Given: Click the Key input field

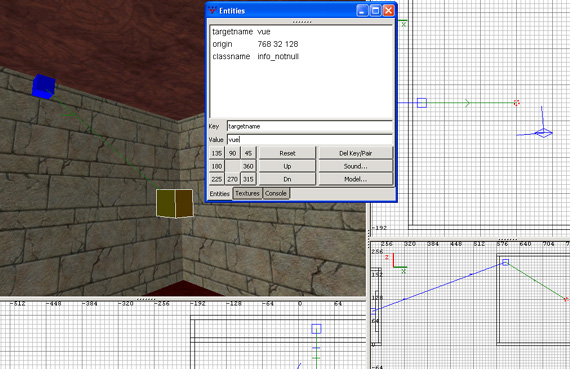Looking at the screenshot, I should click(310, 126).
